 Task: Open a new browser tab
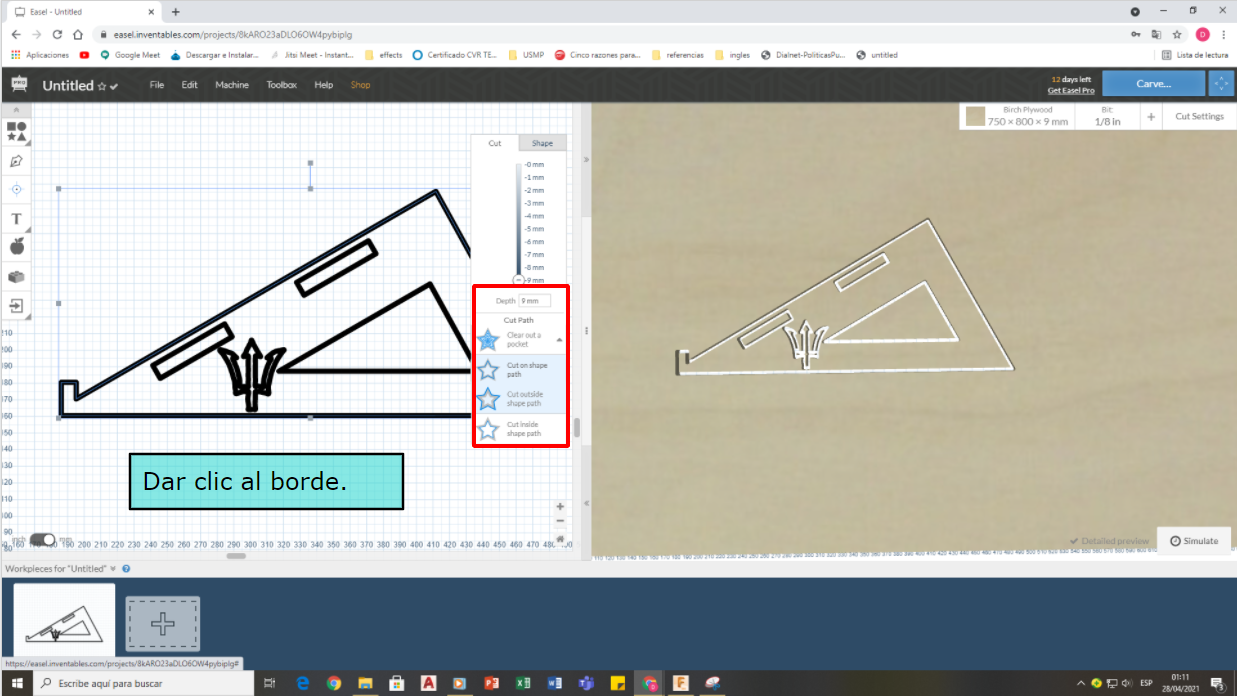coord(176,12)
